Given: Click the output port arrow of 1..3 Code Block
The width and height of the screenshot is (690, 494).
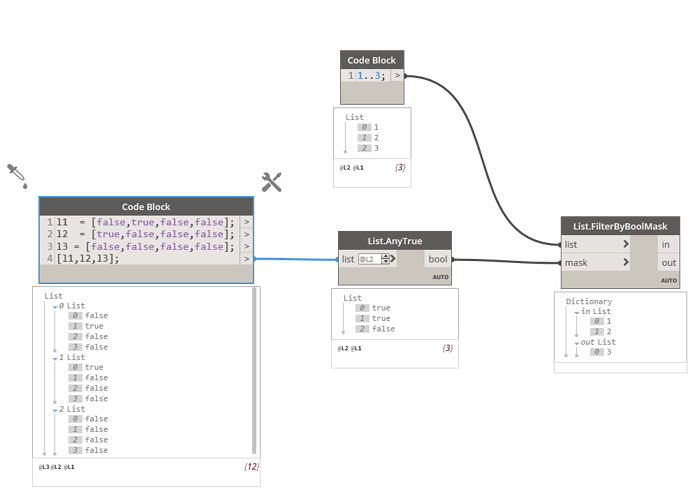Looking at the screenshot, I should [x=397, y=76].
